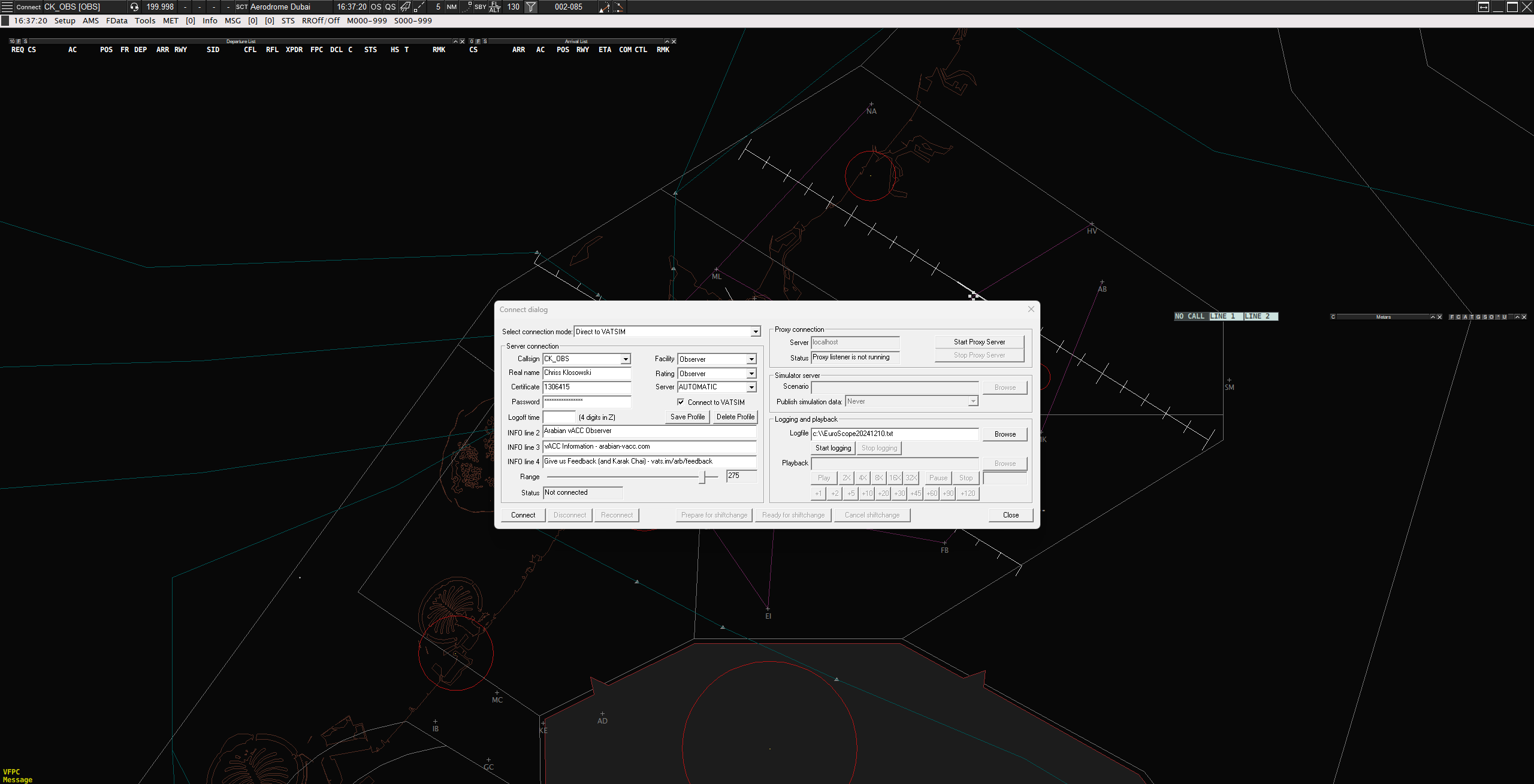Open the Setup menu
Viewport: 1534px width, 784px height.
pos(65,20)
